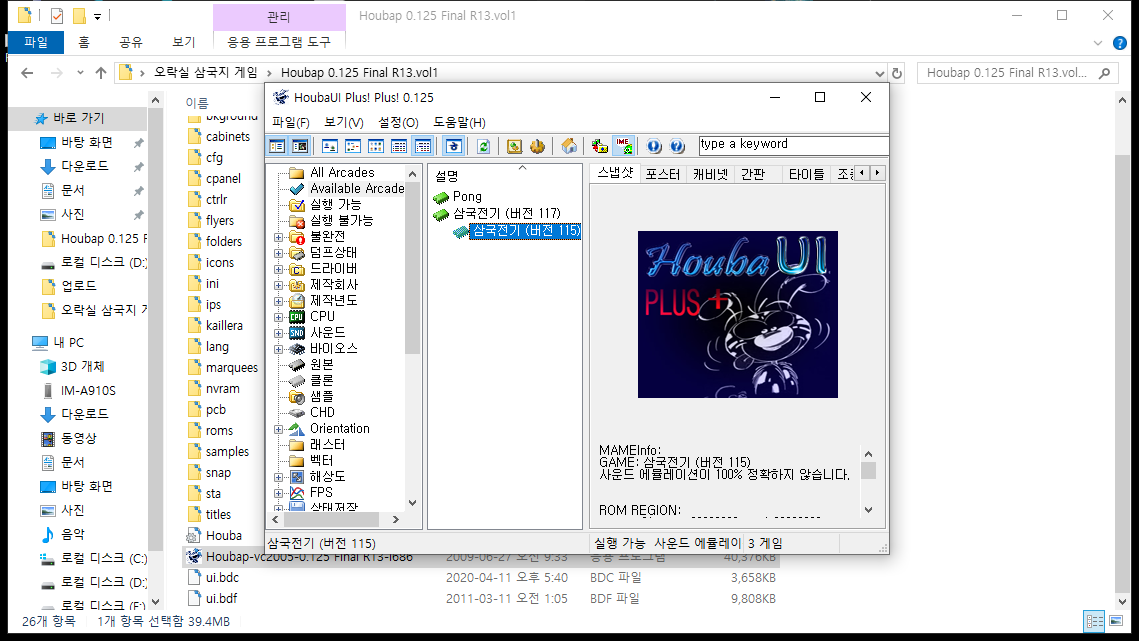Image resolution: width=1139 pixels, height=641 pixels.
Task: Click the blue exclamation about icon
Action: [654, 146]
